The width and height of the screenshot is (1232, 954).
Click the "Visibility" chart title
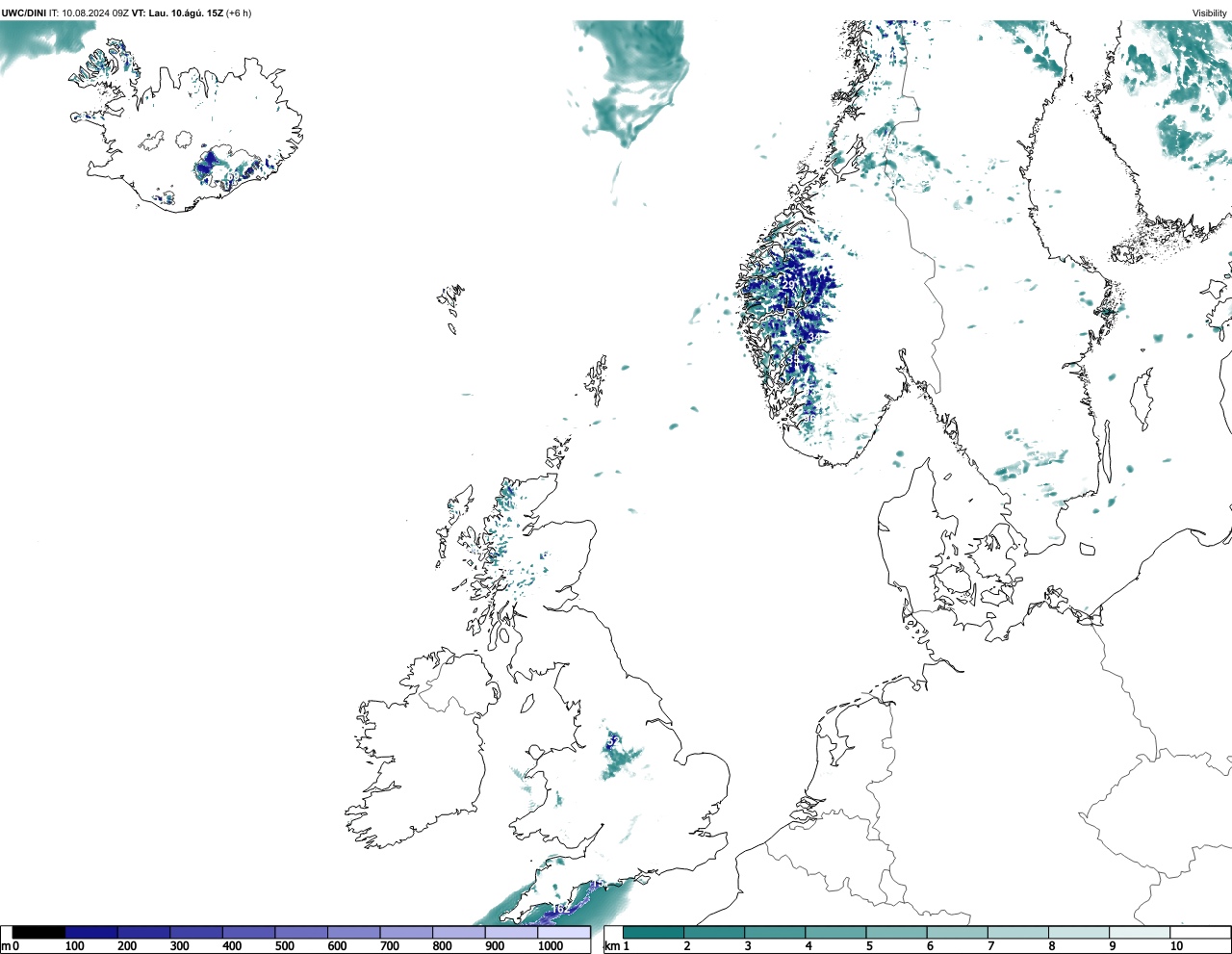[x=1209, y=13]
